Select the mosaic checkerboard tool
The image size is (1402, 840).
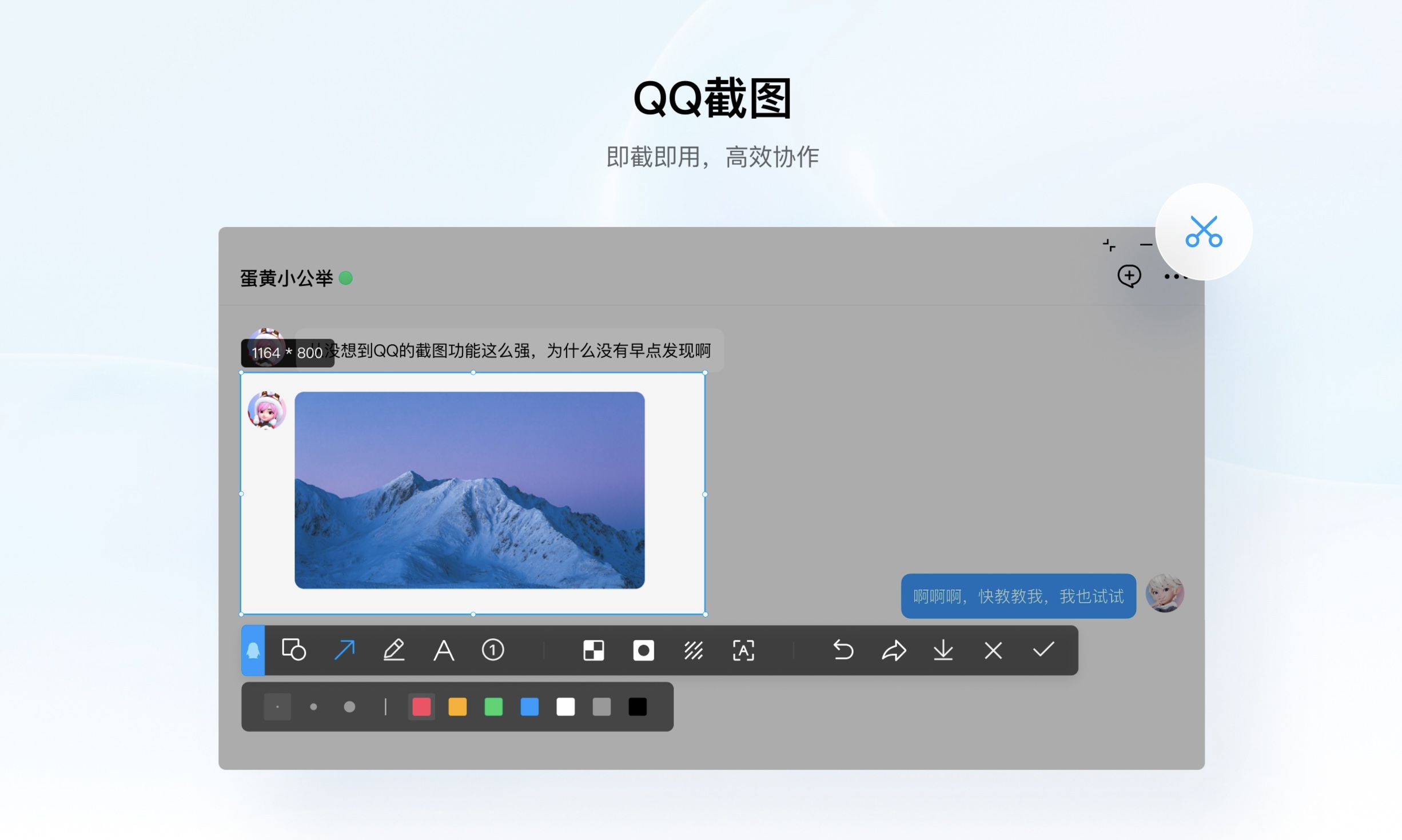tap(594, 650)
